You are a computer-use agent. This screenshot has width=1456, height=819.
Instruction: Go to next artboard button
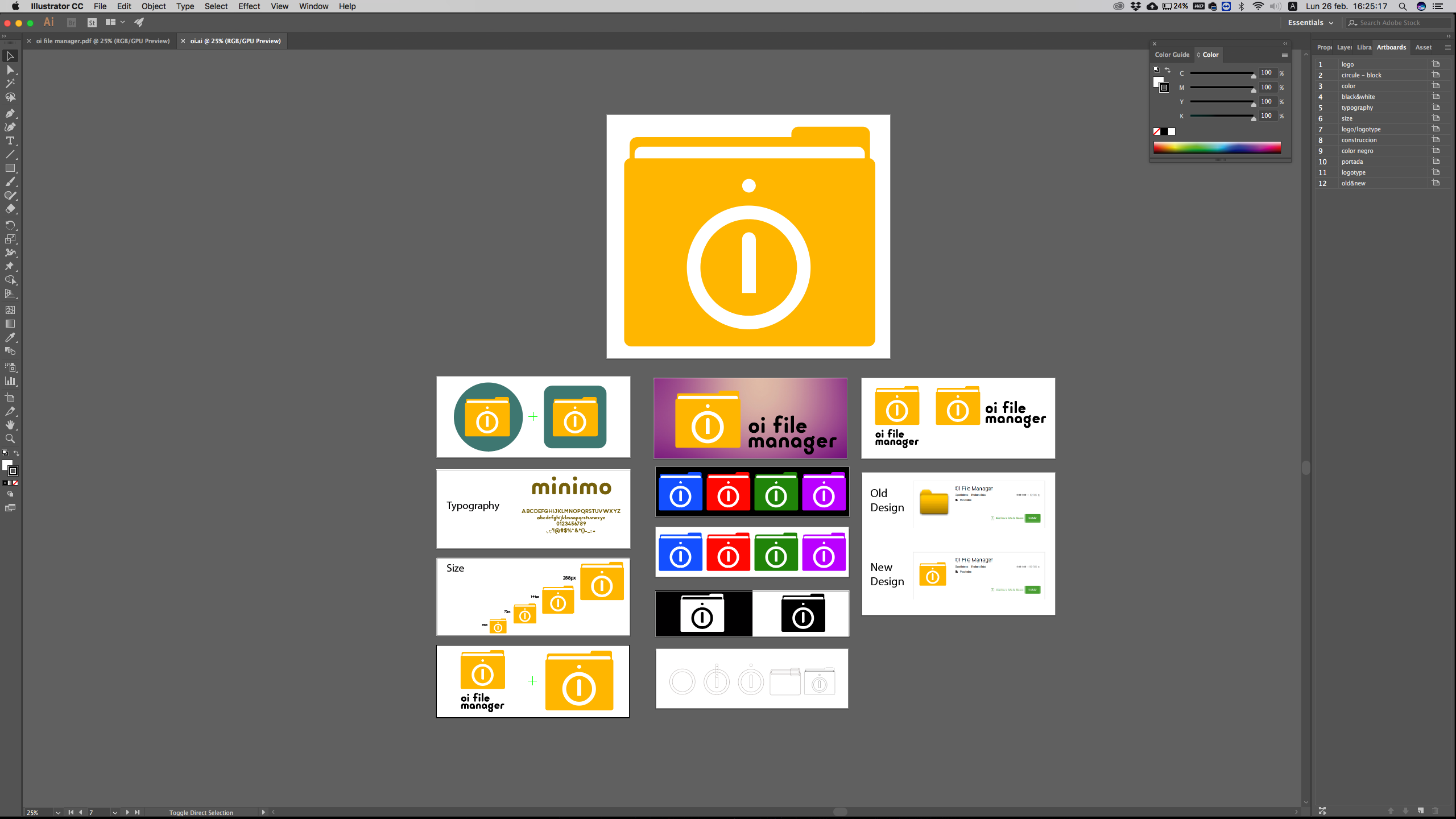tap(127, 812)
